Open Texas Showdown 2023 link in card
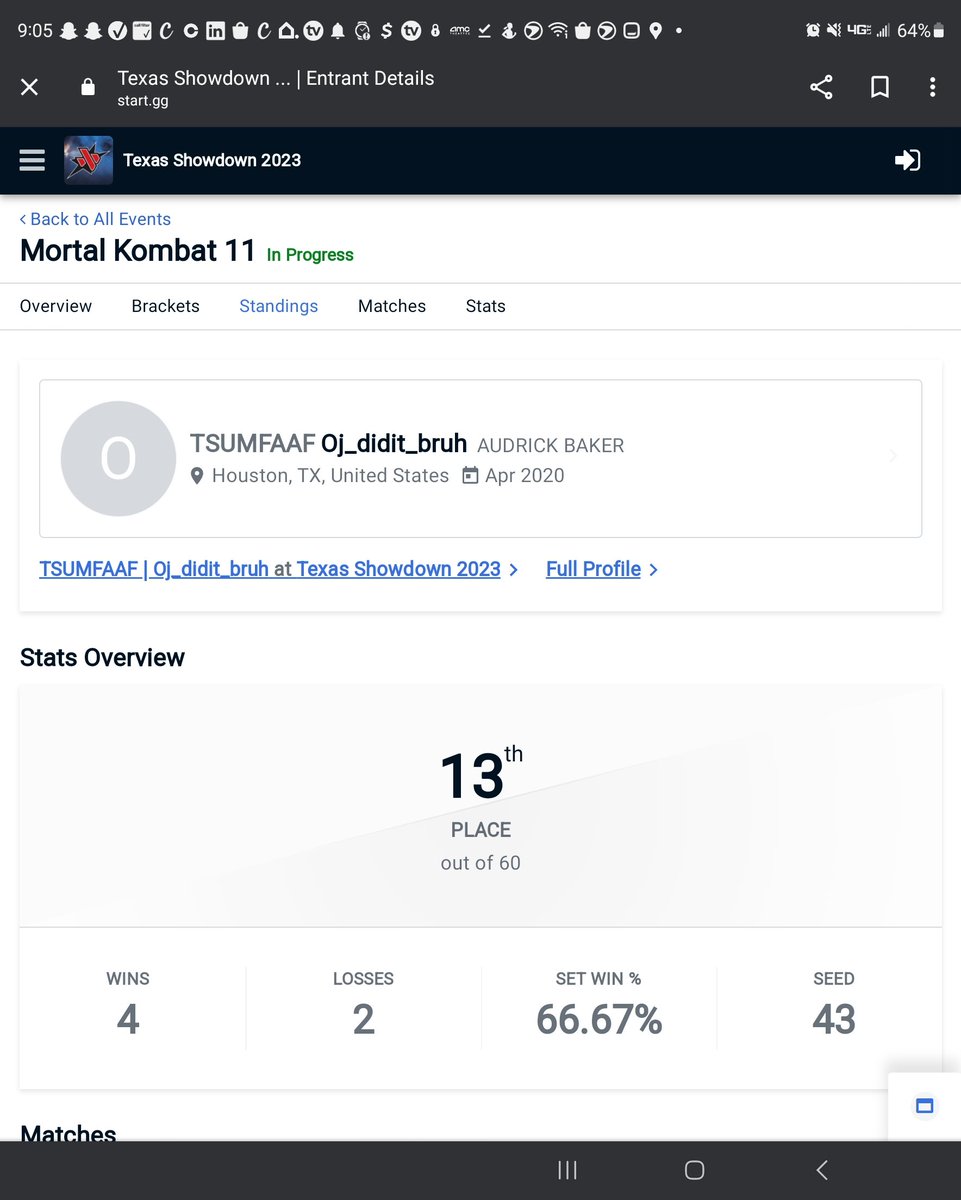 point(398,569)
